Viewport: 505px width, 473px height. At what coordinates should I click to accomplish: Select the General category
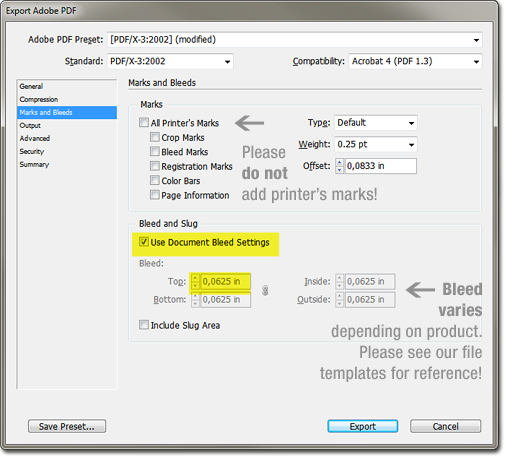coord(67,86)
